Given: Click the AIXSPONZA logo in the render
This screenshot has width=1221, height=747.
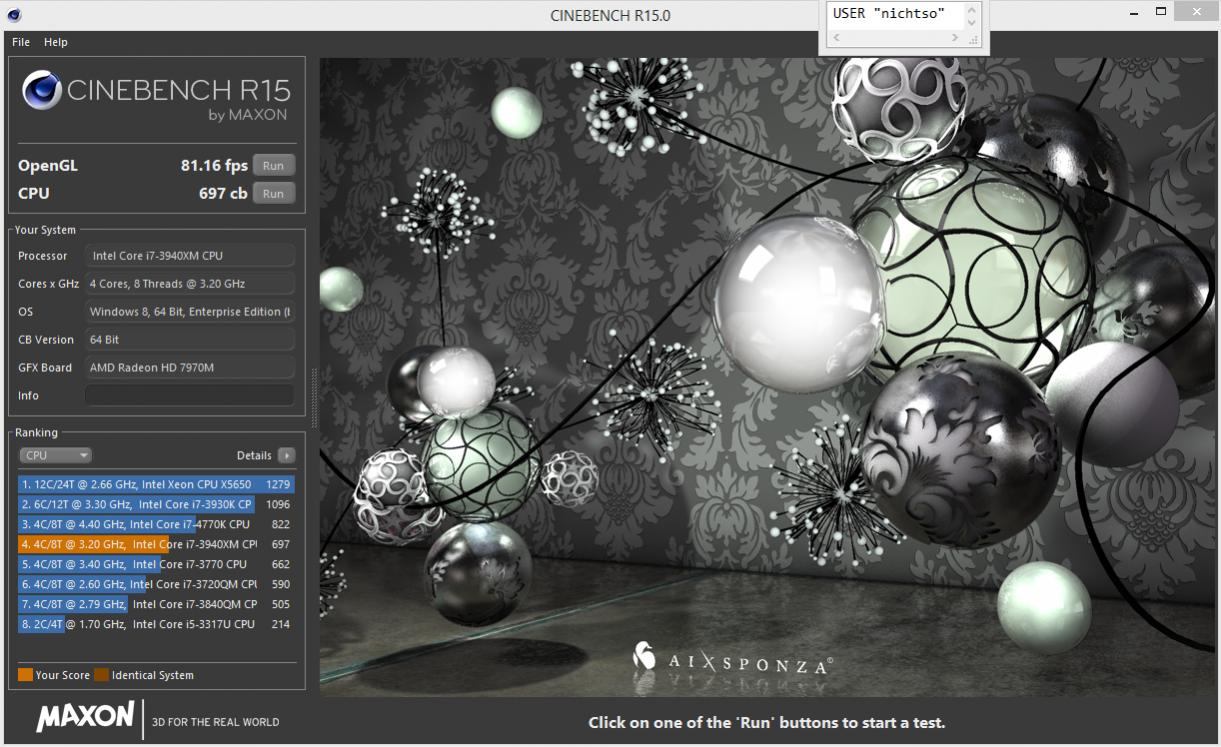Looking at the screenshot, I should (x=733, y=658).
